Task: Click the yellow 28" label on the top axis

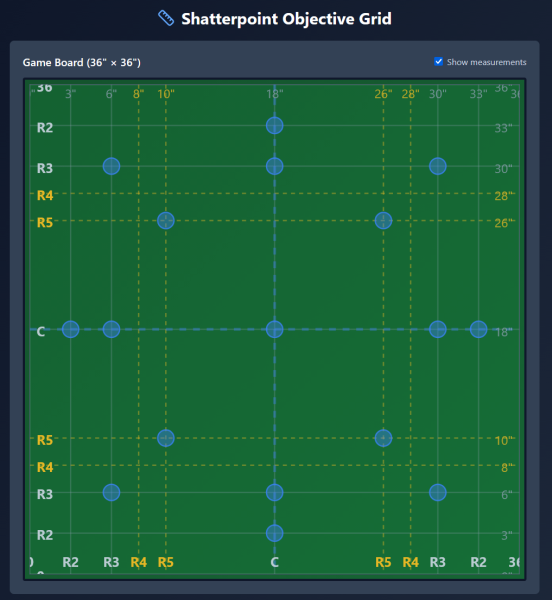Action: [x=410, y=94]
